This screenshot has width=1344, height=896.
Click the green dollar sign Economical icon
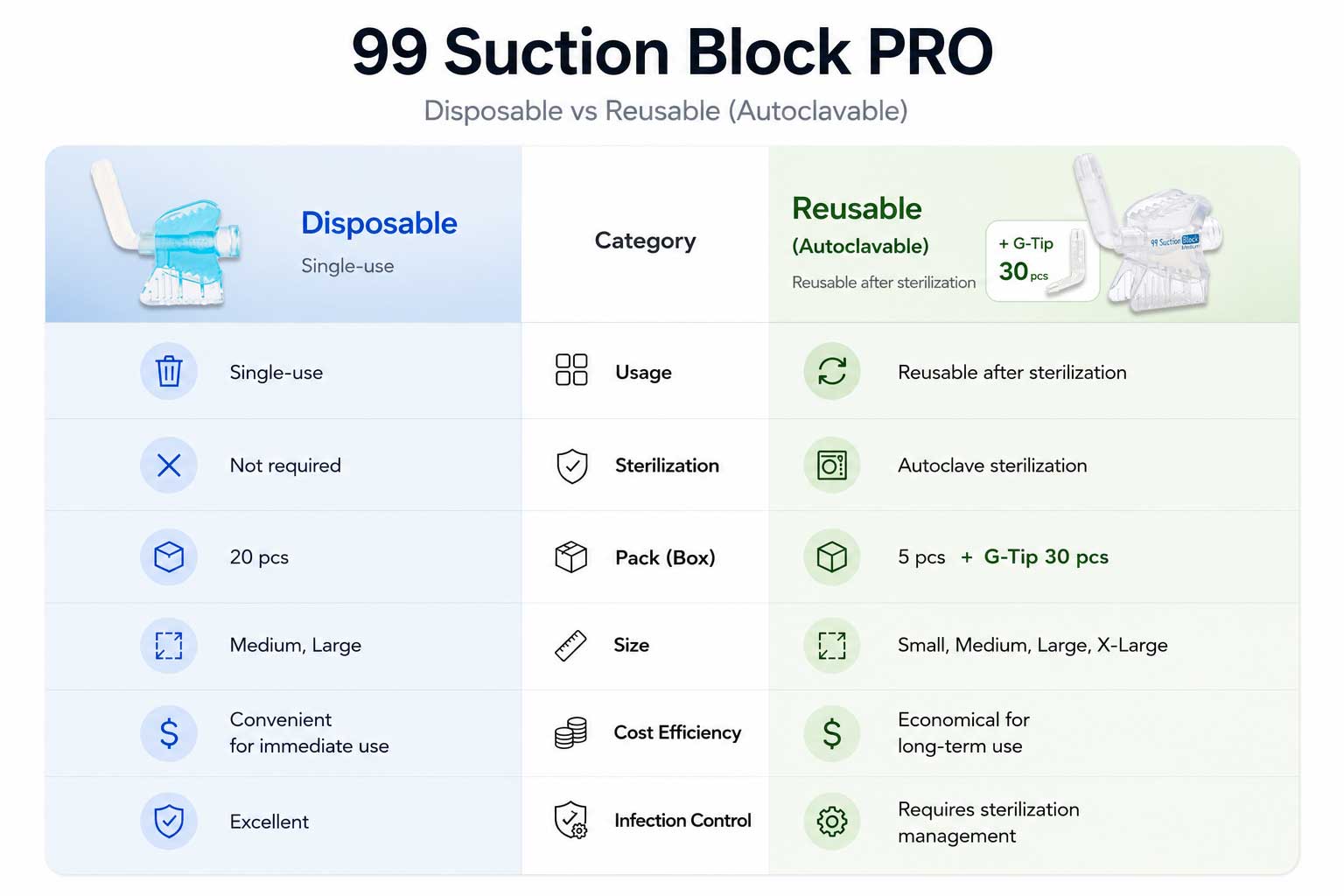(x=832, y=733)
